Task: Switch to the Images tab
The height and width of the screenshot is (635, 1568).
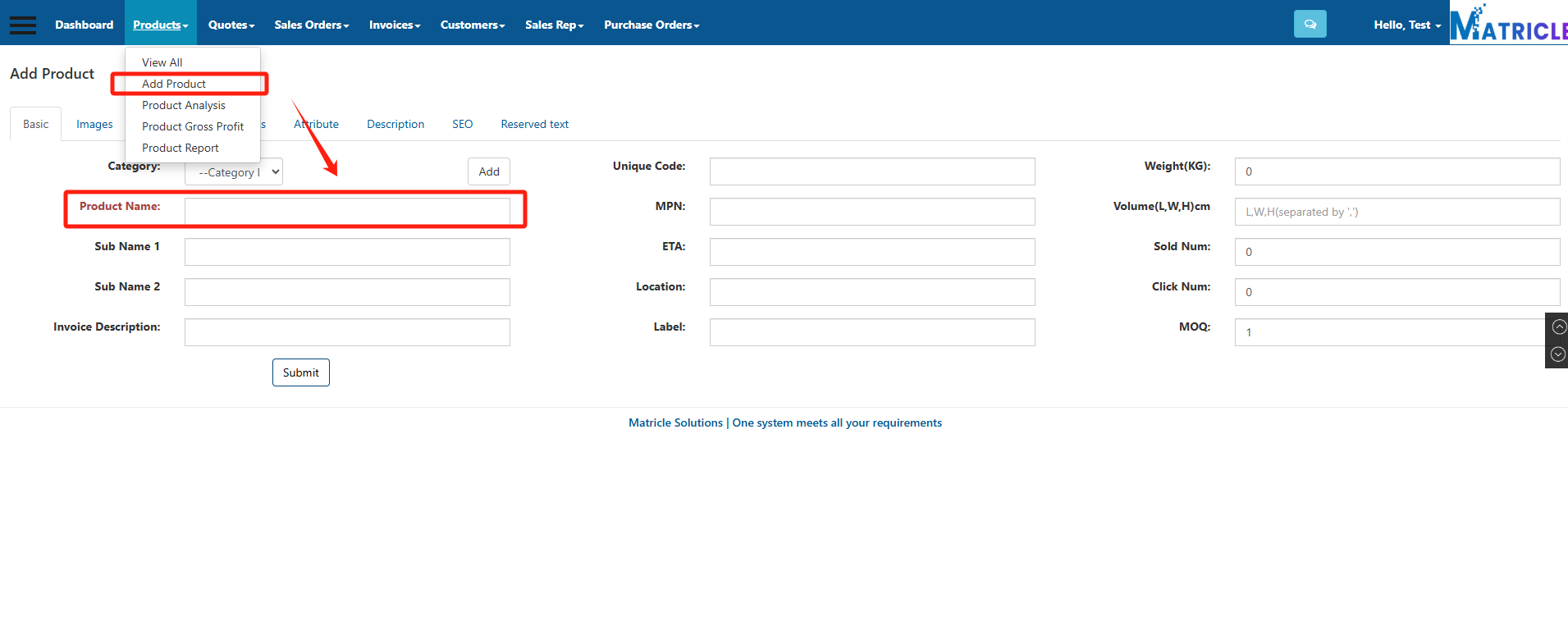Action: [94, 124]
